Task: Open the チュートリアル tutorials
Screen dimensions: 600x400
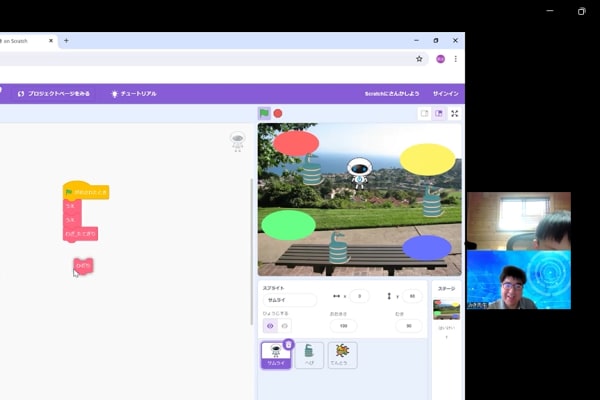Action: 133,94
